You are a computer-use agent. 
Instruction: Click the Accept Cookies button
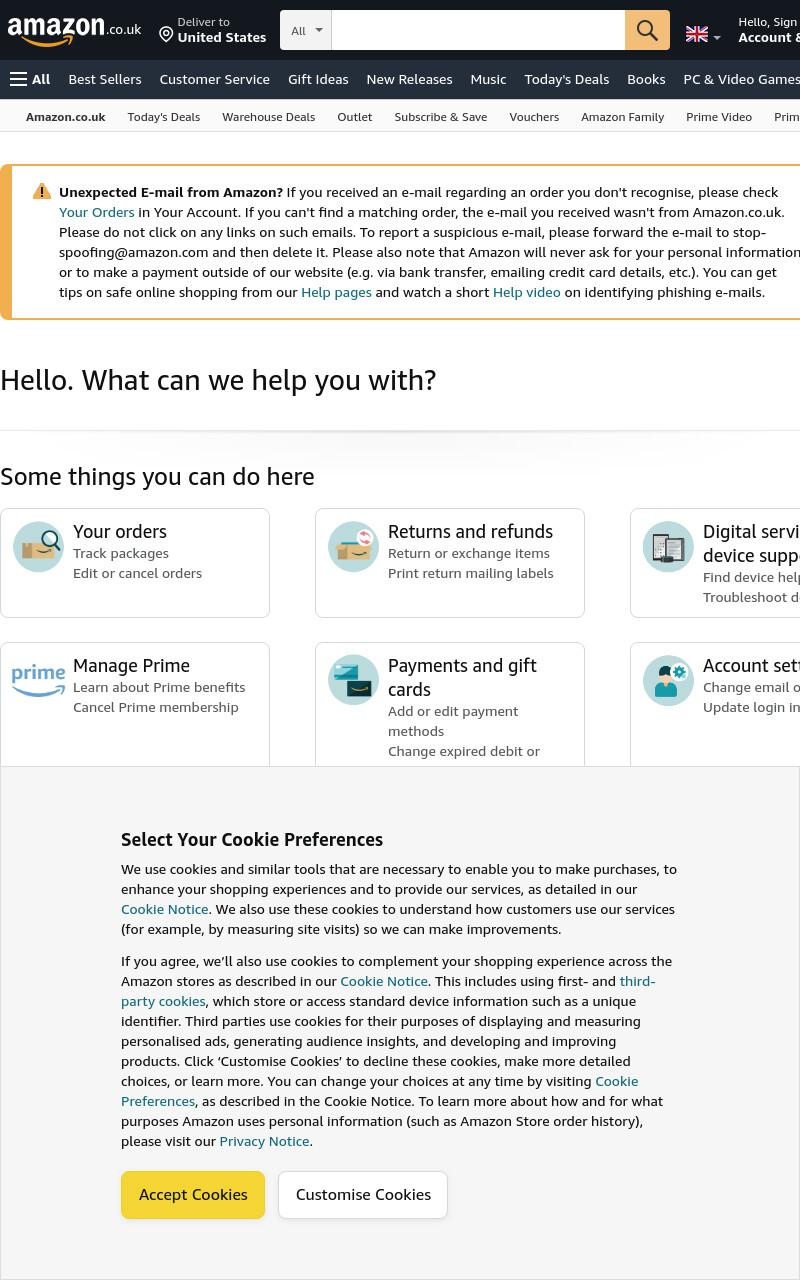coord(193,1195)
